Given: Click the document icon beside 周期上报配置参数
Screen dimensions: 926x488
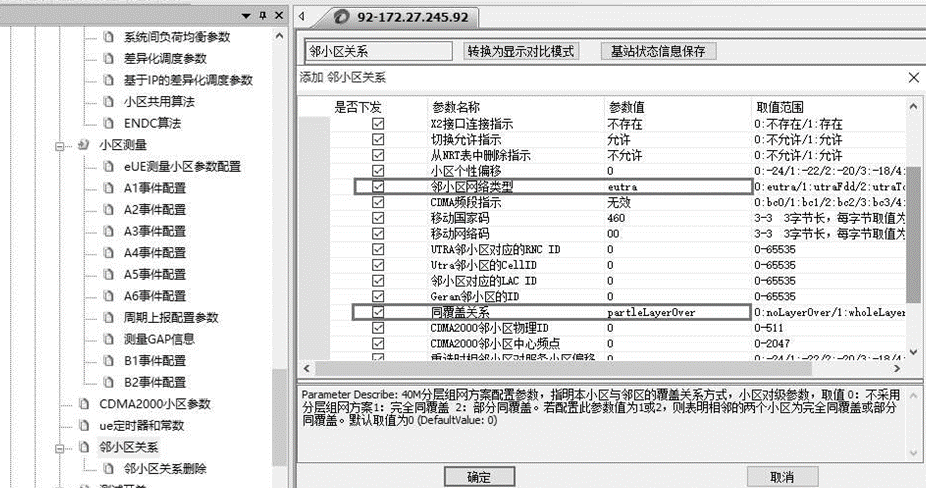Looking at the screenshot, I should pos(108,317).
